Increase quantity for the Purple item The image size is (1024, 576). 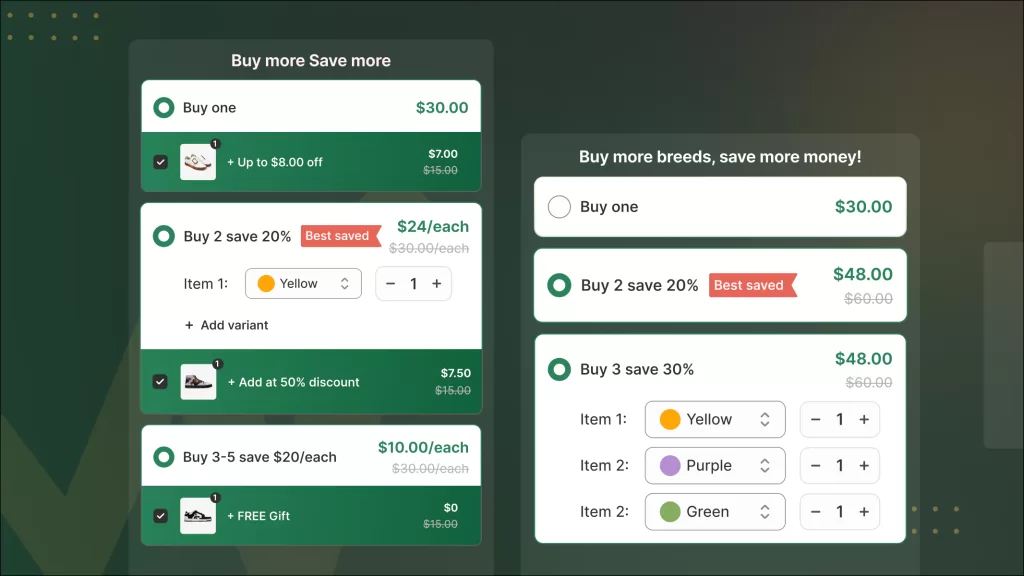(864, 466)
